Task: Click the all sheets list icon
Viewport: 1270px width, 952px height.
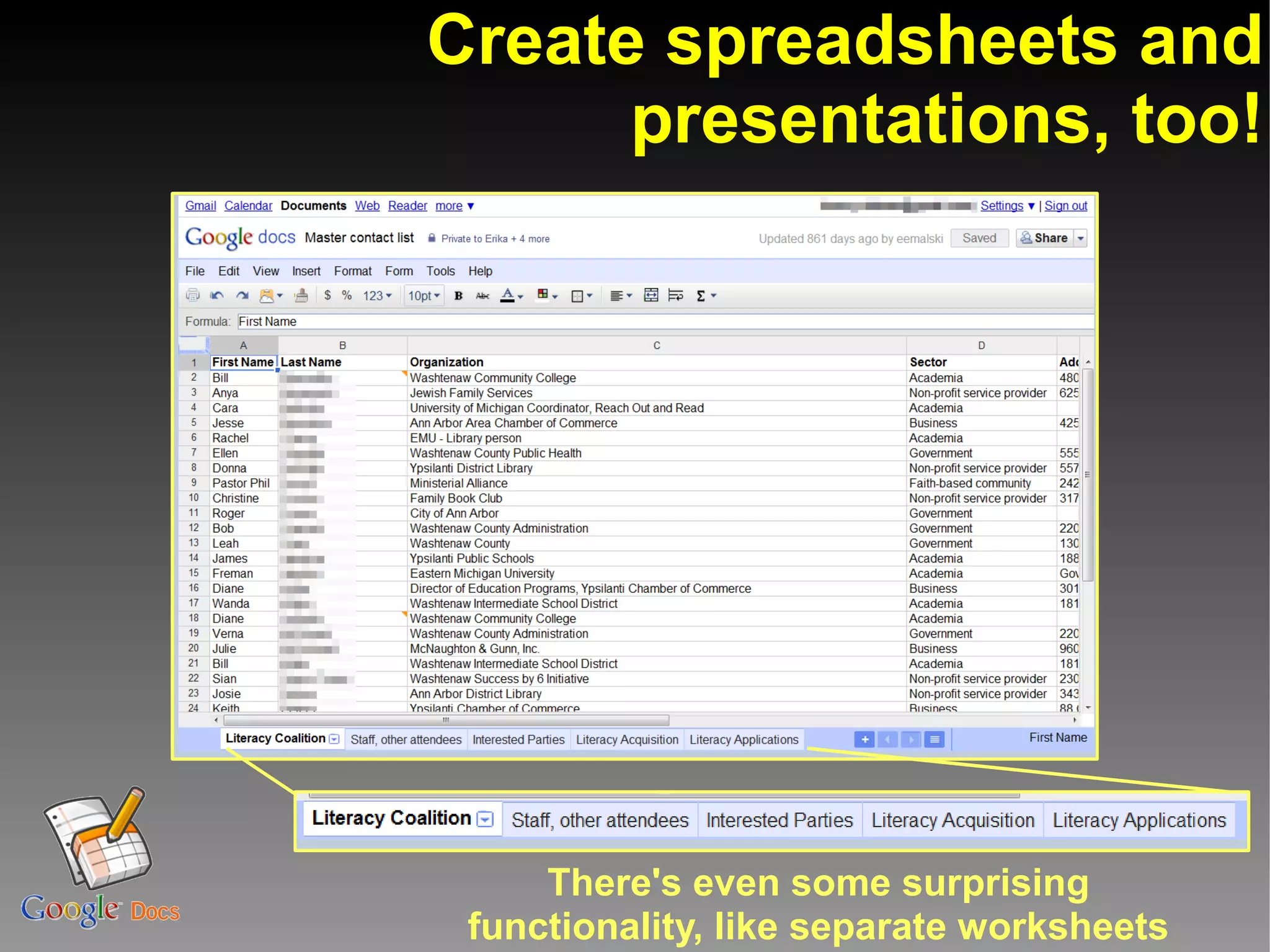Action: 935,739
